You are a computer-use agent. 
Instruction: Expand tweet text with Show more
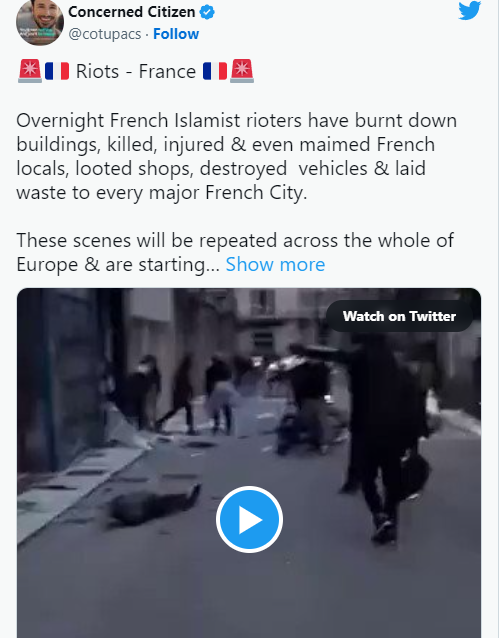(x=275, y=264)
